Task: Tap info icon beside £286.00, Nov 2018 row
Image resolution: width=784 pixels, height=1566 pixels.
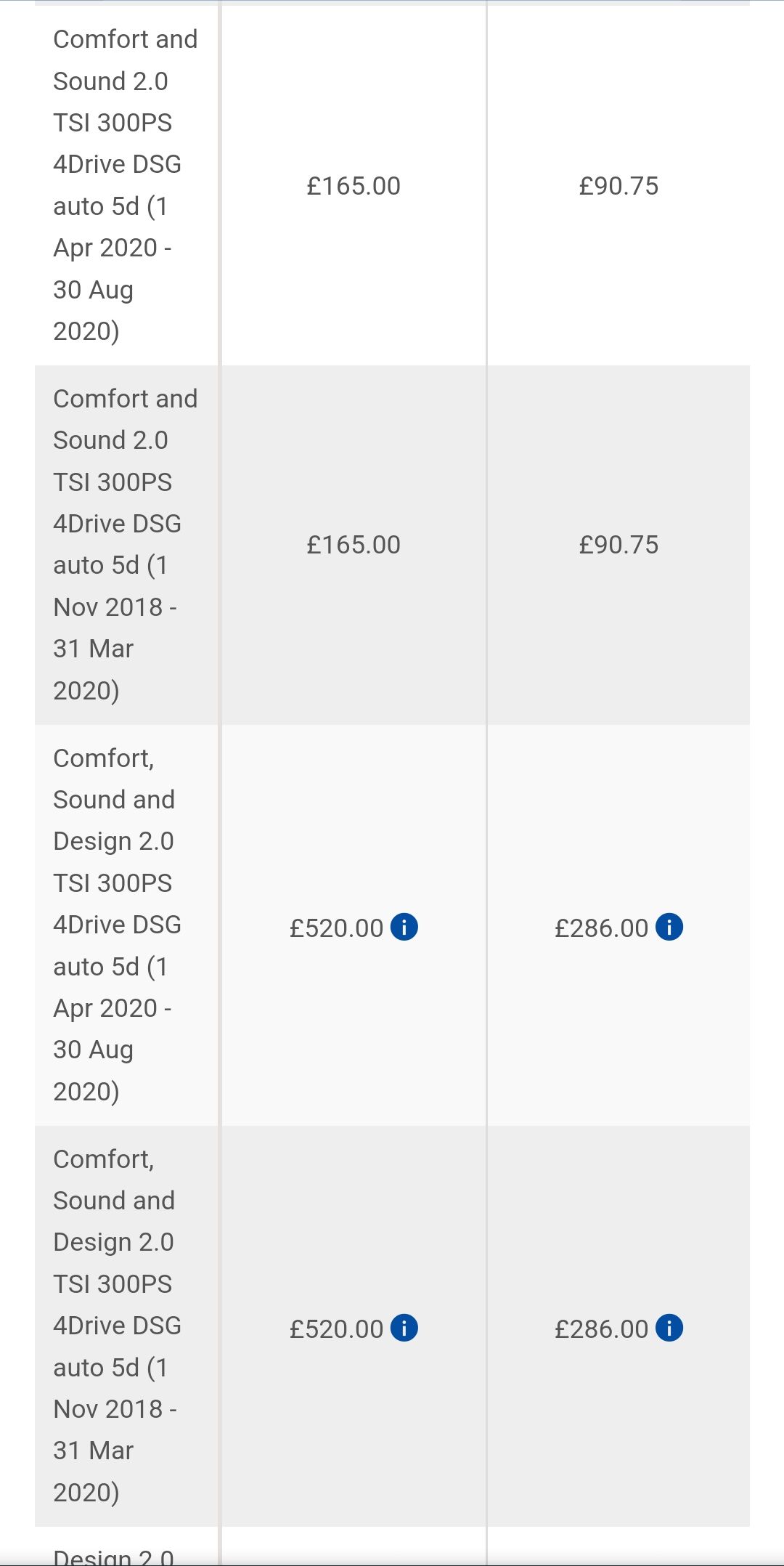Action: coord(669,1328)
